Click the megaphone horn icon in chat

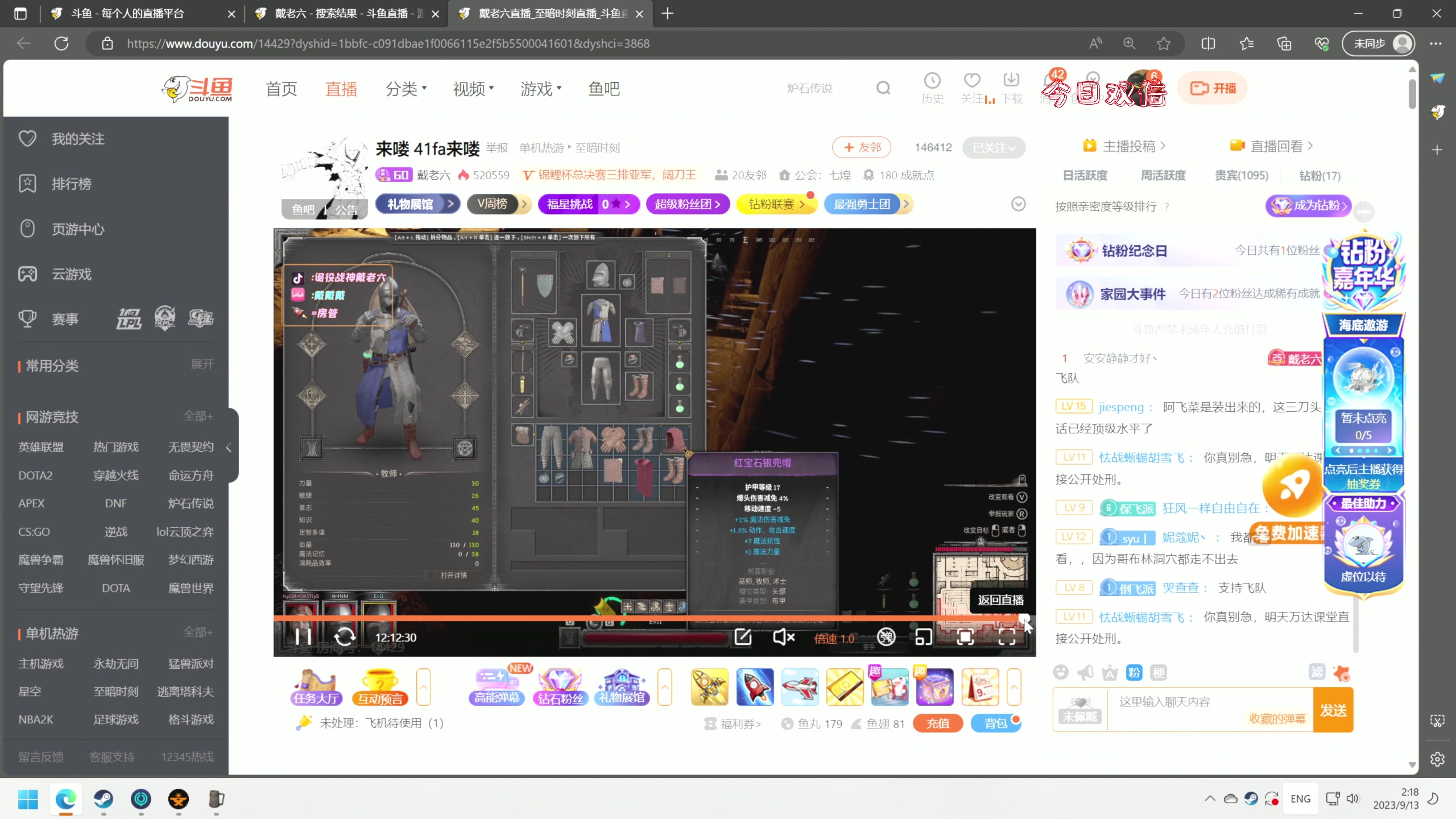[1085, 673]
